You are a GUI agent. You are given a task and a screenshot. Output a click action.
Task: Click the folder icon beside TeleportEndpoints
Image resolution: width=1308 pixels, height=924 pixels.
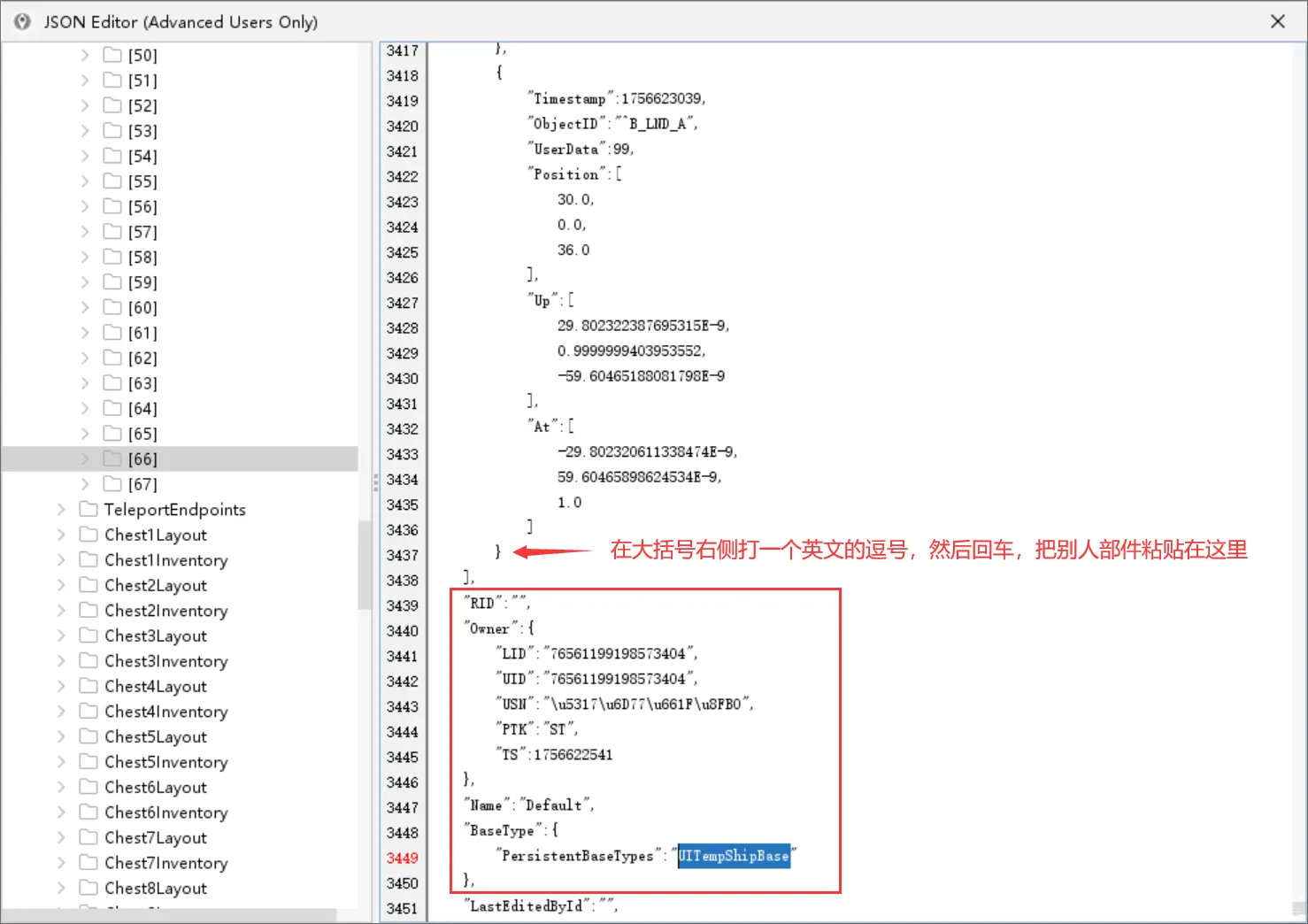88,509
